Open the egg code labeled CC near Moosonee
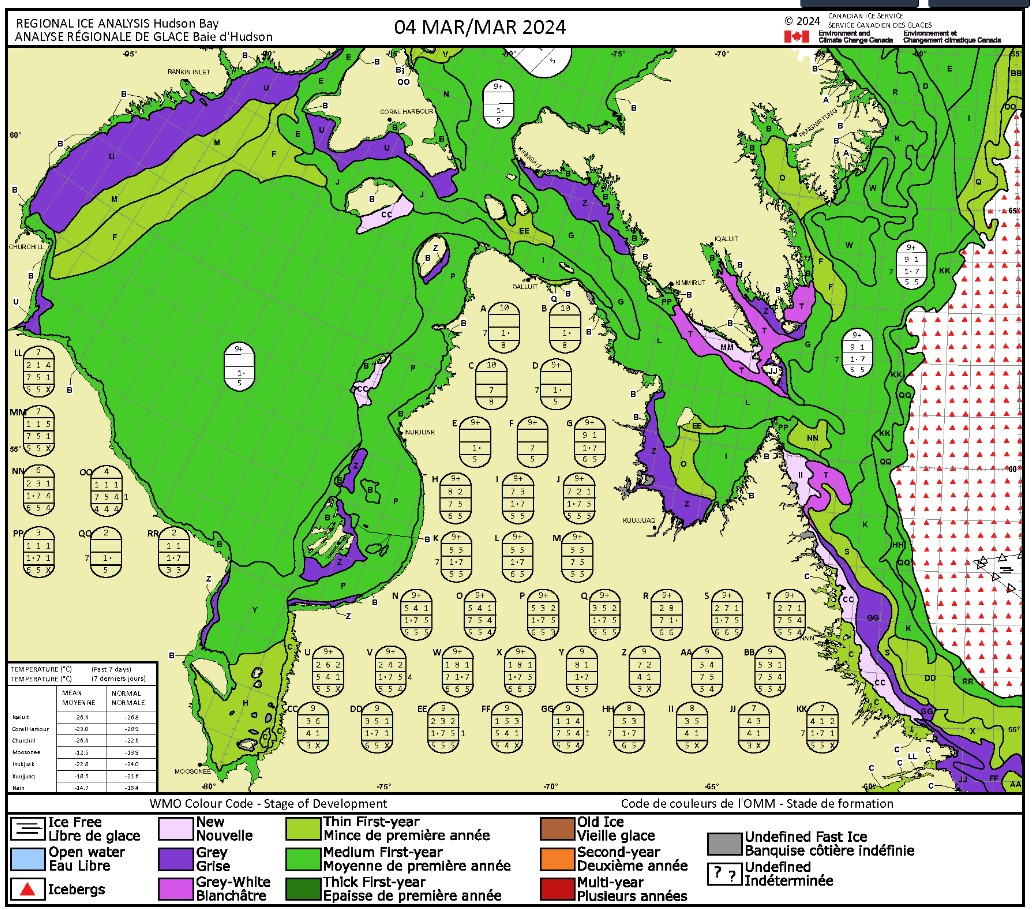This screenshot has width=1032, height=910. pyautogui.click(x=313, y=727)
